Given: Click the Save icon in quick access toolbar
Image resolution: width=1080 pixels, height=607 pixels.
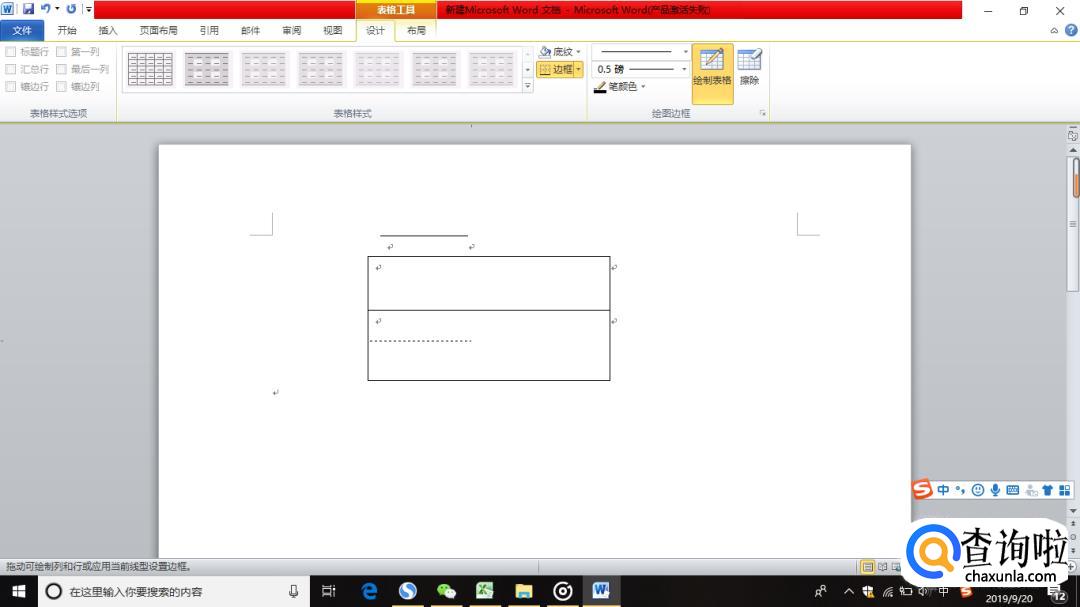Looking at the screenshot, I should tap(28, 9).
